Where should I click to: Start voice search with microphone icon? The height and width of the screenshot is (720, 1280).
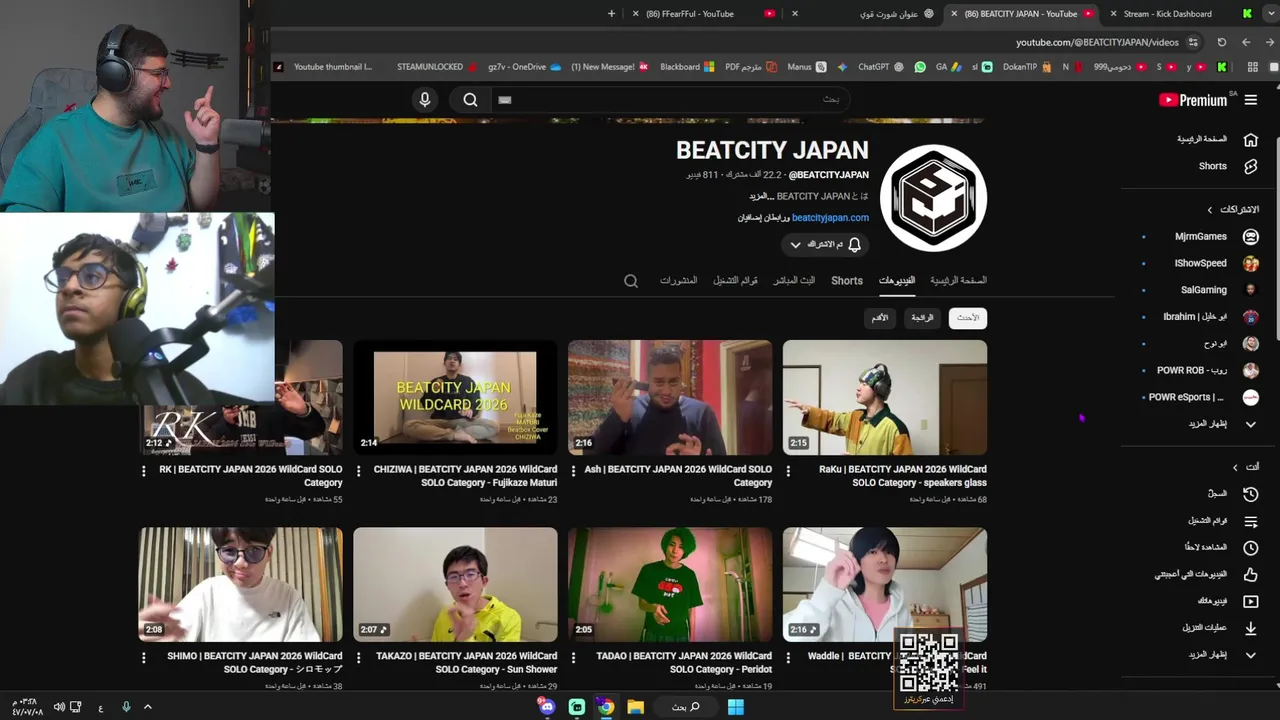425,99
